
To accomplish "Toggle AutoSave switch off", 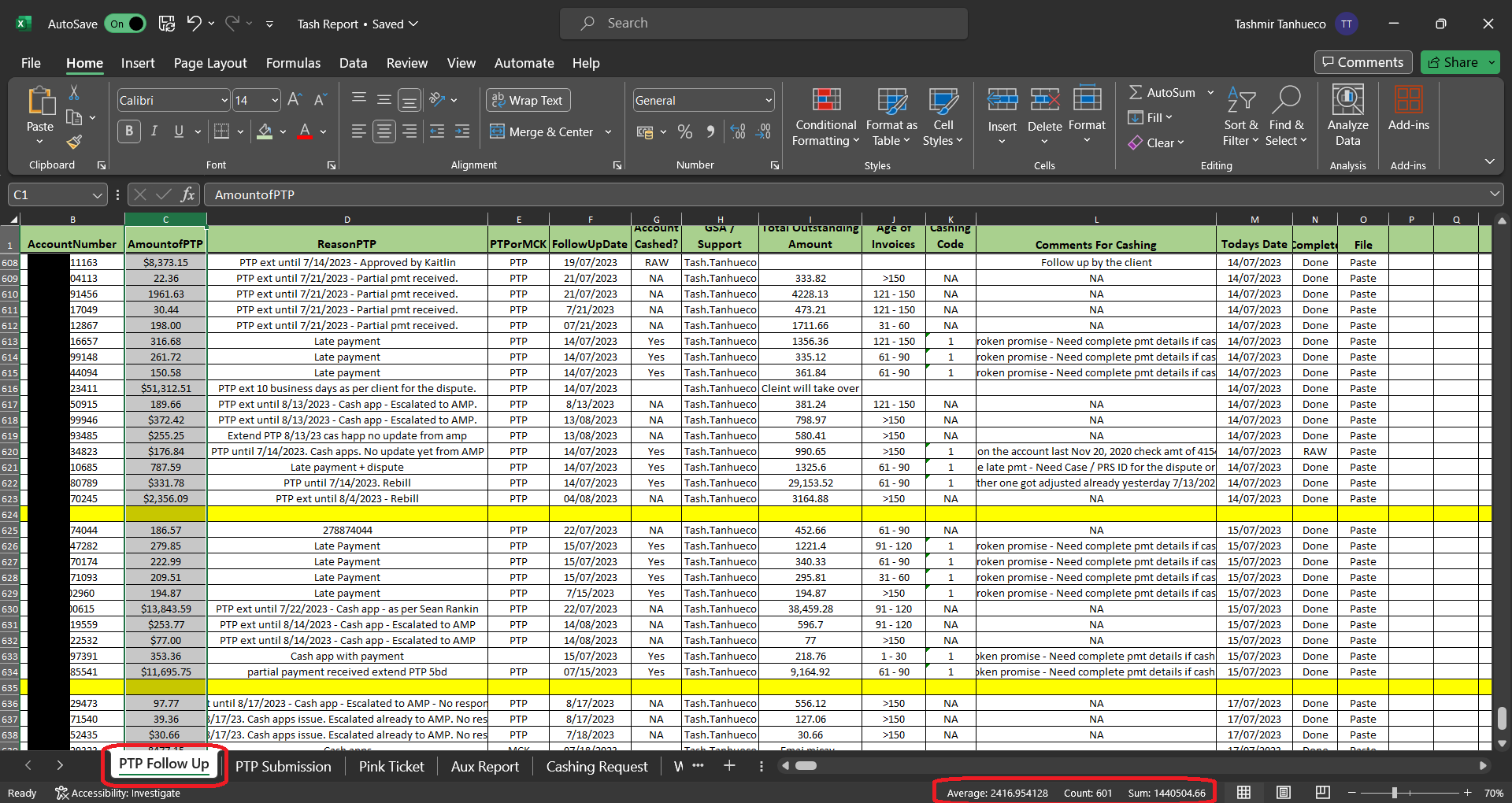I will 126,24.
